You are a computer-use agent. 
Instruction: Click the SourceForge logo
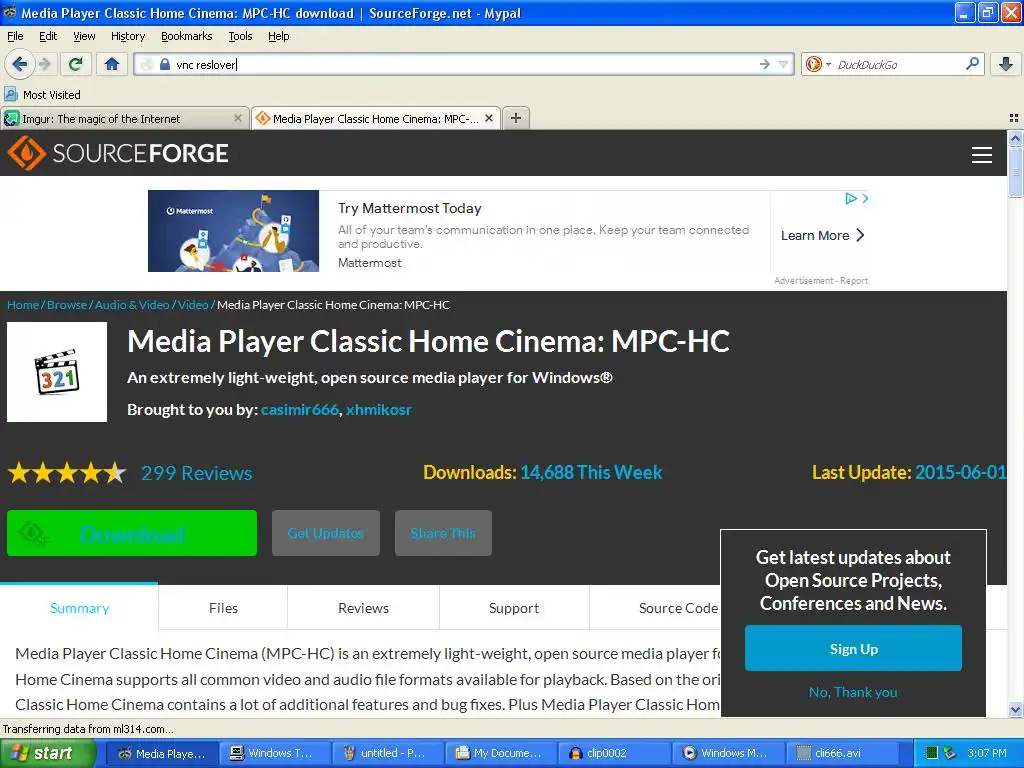pos(118,153)
